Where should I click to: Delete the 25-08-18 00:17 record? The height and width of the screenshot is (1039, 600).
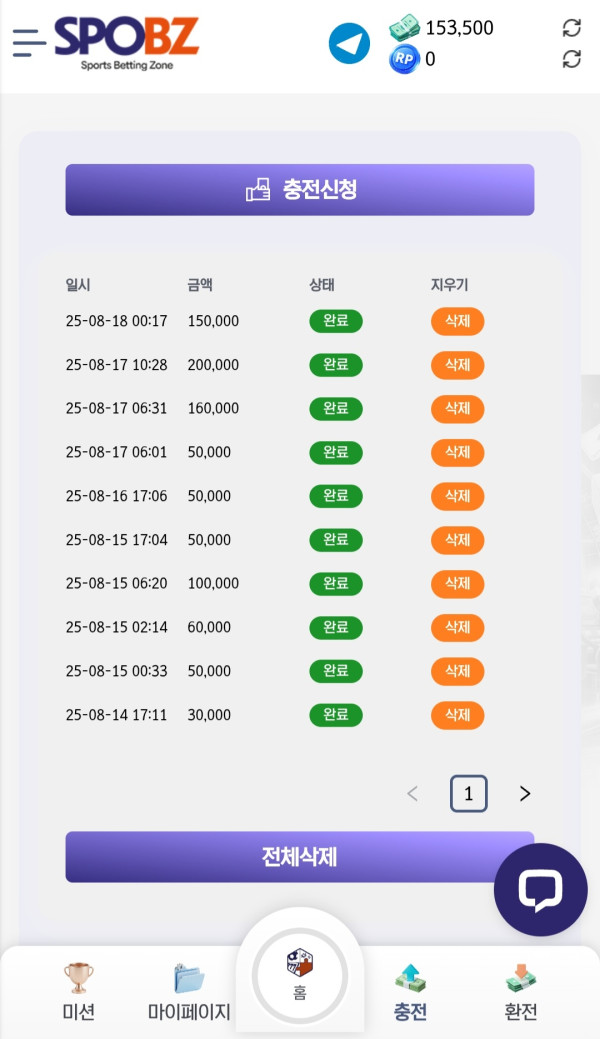point(457,321)
